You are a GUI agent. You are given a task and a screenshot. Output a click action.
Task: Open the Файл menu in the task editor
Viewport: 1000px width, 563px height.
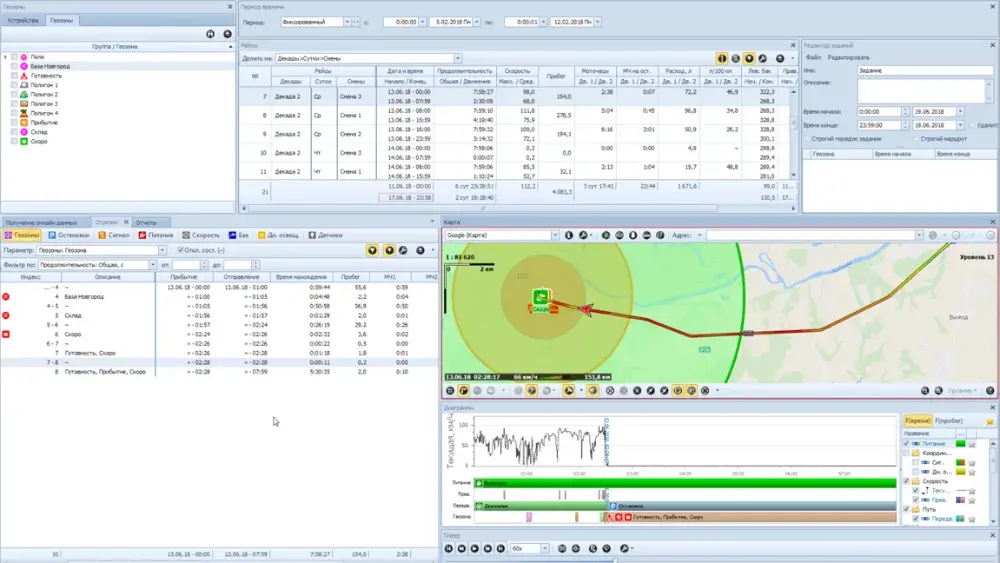tap(813, 57)
